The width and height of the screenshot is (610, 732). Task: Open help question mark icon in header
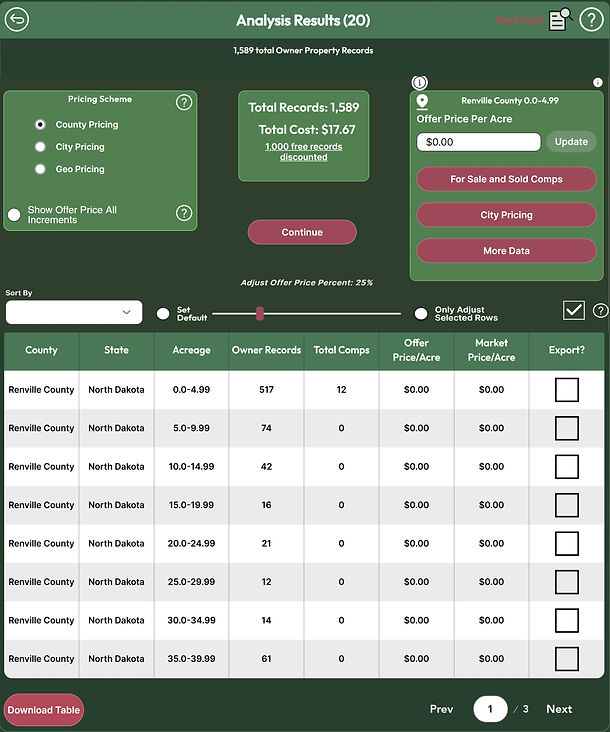pyautogui.click(x=591, y=20)
